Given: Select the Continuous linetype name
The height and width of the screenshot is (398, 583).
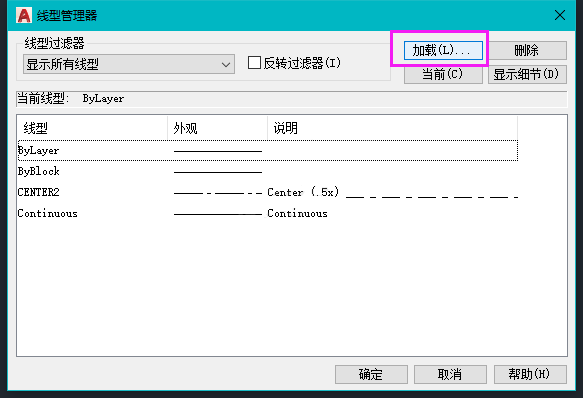Looking at the screenshot, I should pos(48,214).
